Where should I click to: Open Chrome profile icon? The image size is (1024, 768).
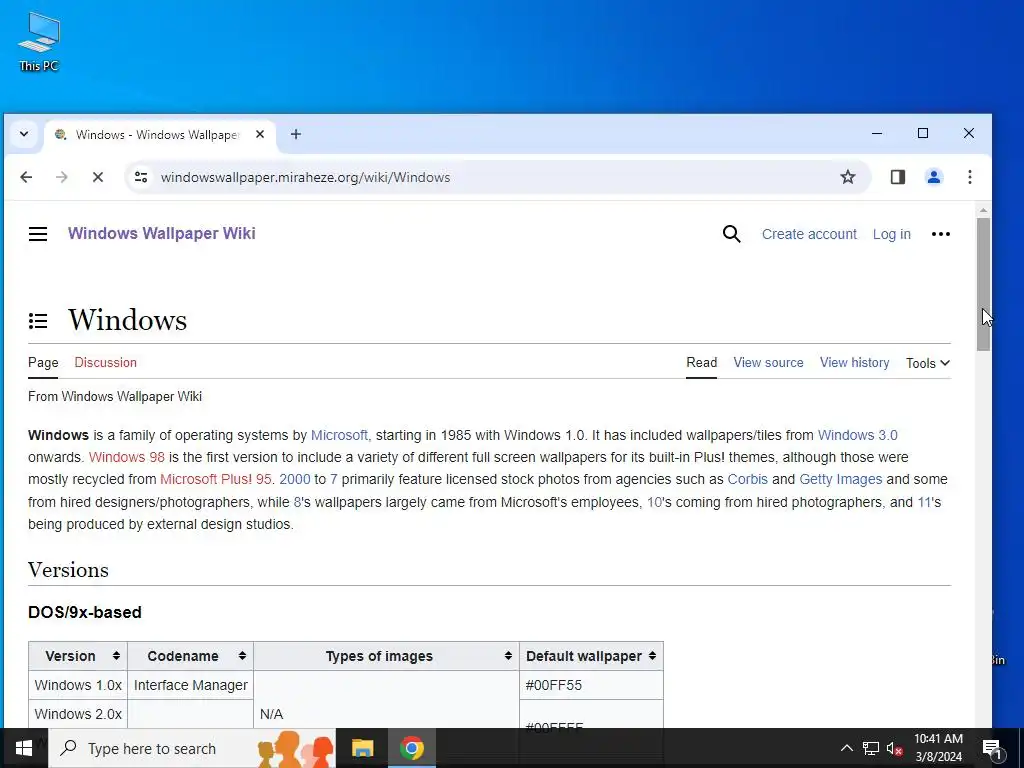[934, 177]
